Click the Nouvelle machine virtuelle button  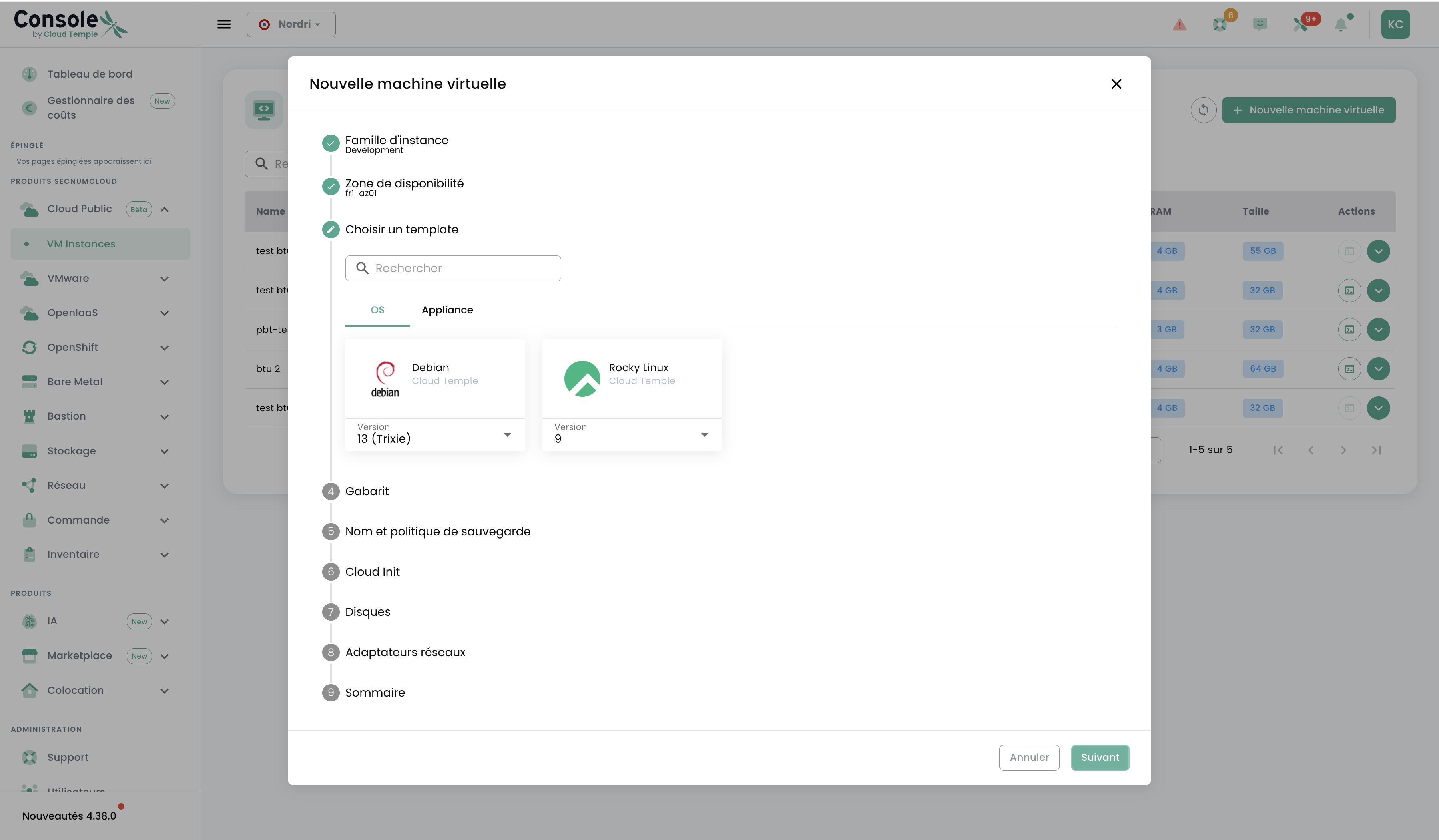[1308, 110]
